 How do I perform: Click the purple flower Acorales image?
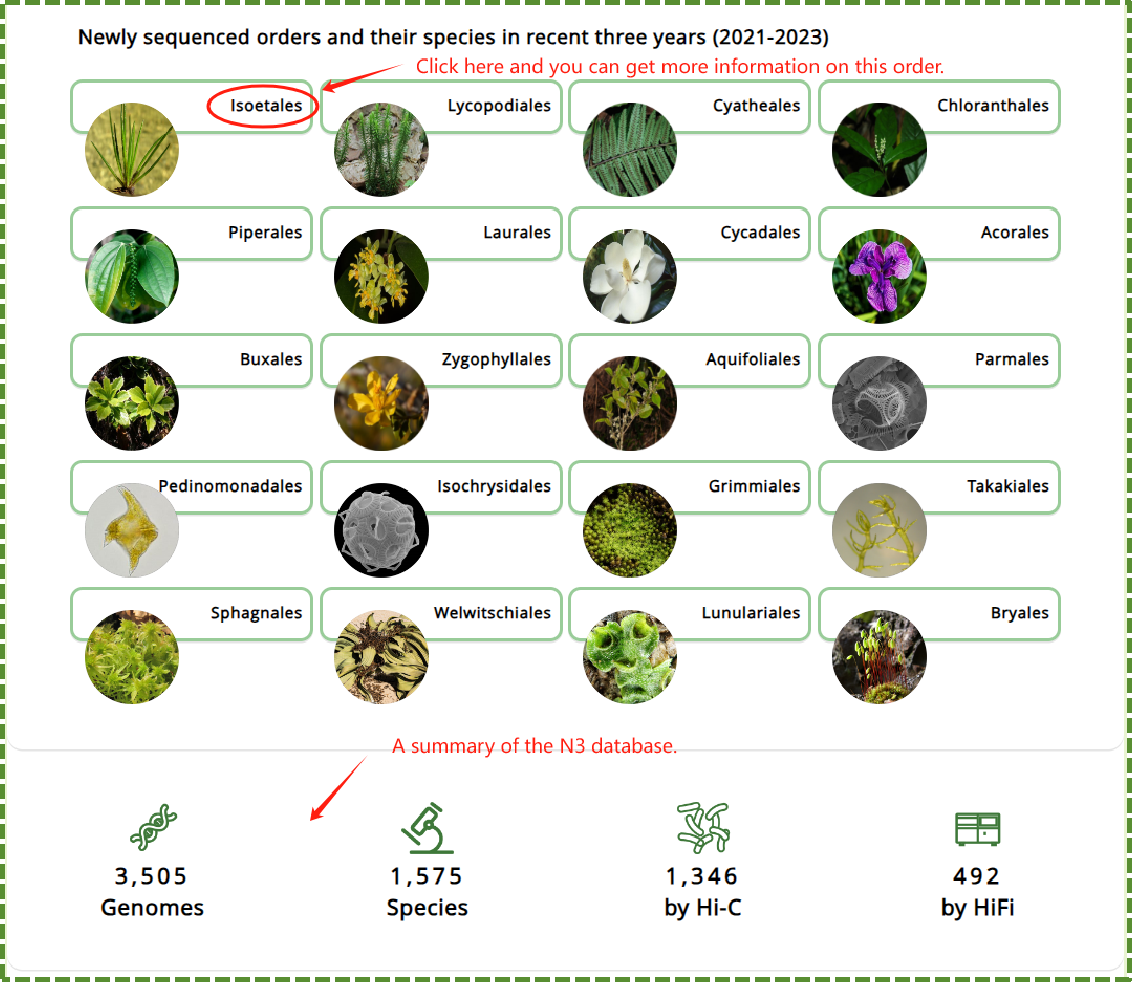879,276
